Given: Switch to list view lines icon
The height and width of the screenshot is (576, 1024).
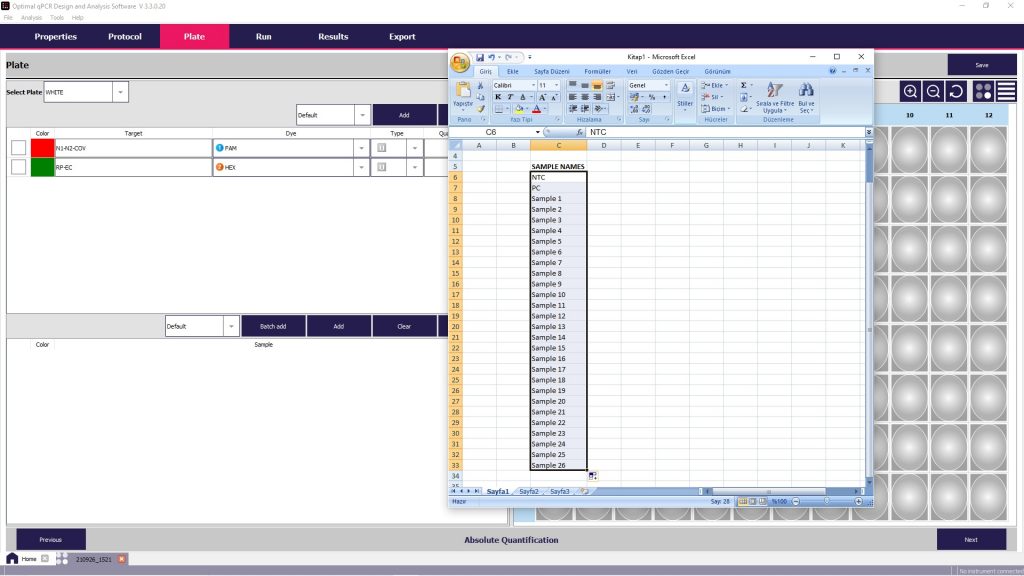Looking at the screenshot, I should pyautogui.click(x=1006, y=91).
